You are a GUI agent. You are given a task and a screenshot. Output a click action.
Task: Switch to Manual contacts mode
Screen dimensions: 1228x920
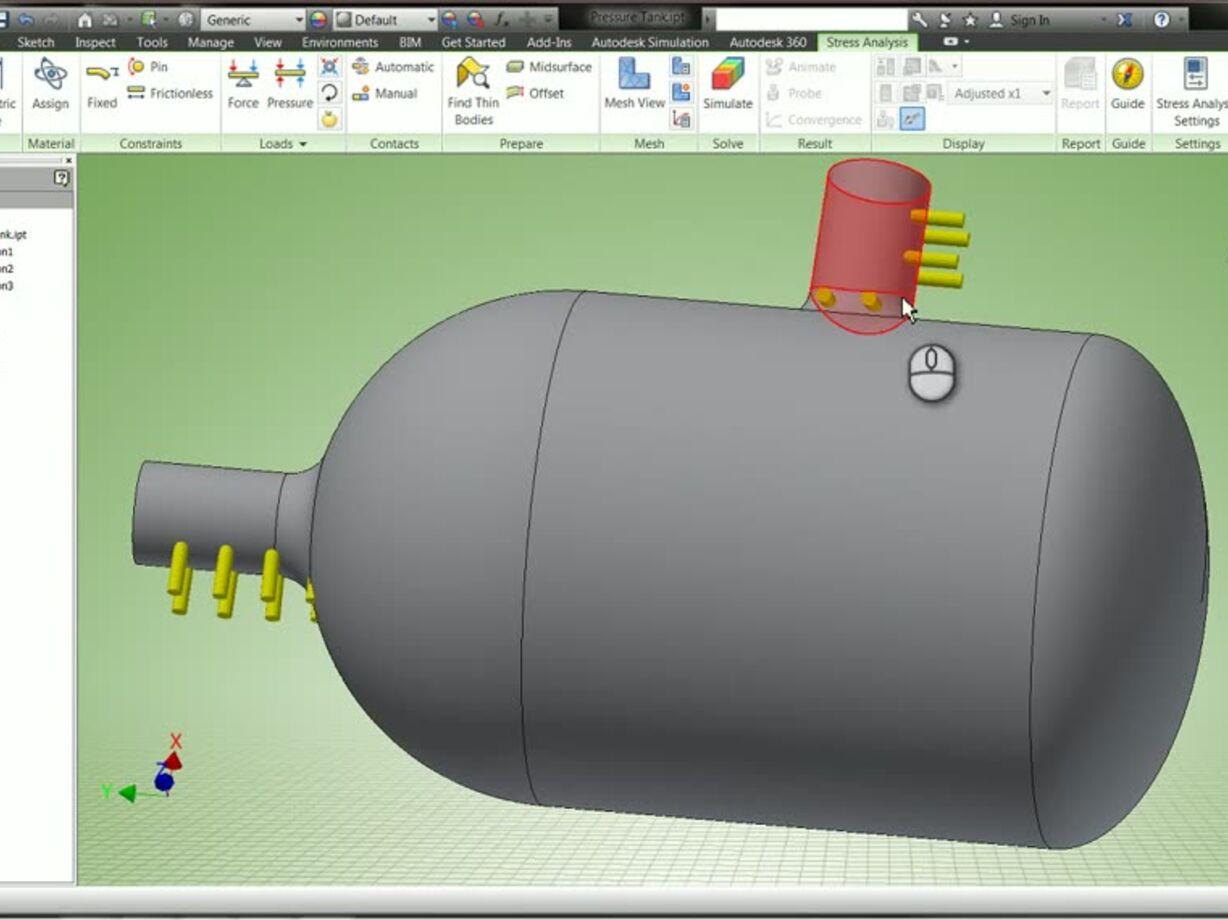coord(390,93)
